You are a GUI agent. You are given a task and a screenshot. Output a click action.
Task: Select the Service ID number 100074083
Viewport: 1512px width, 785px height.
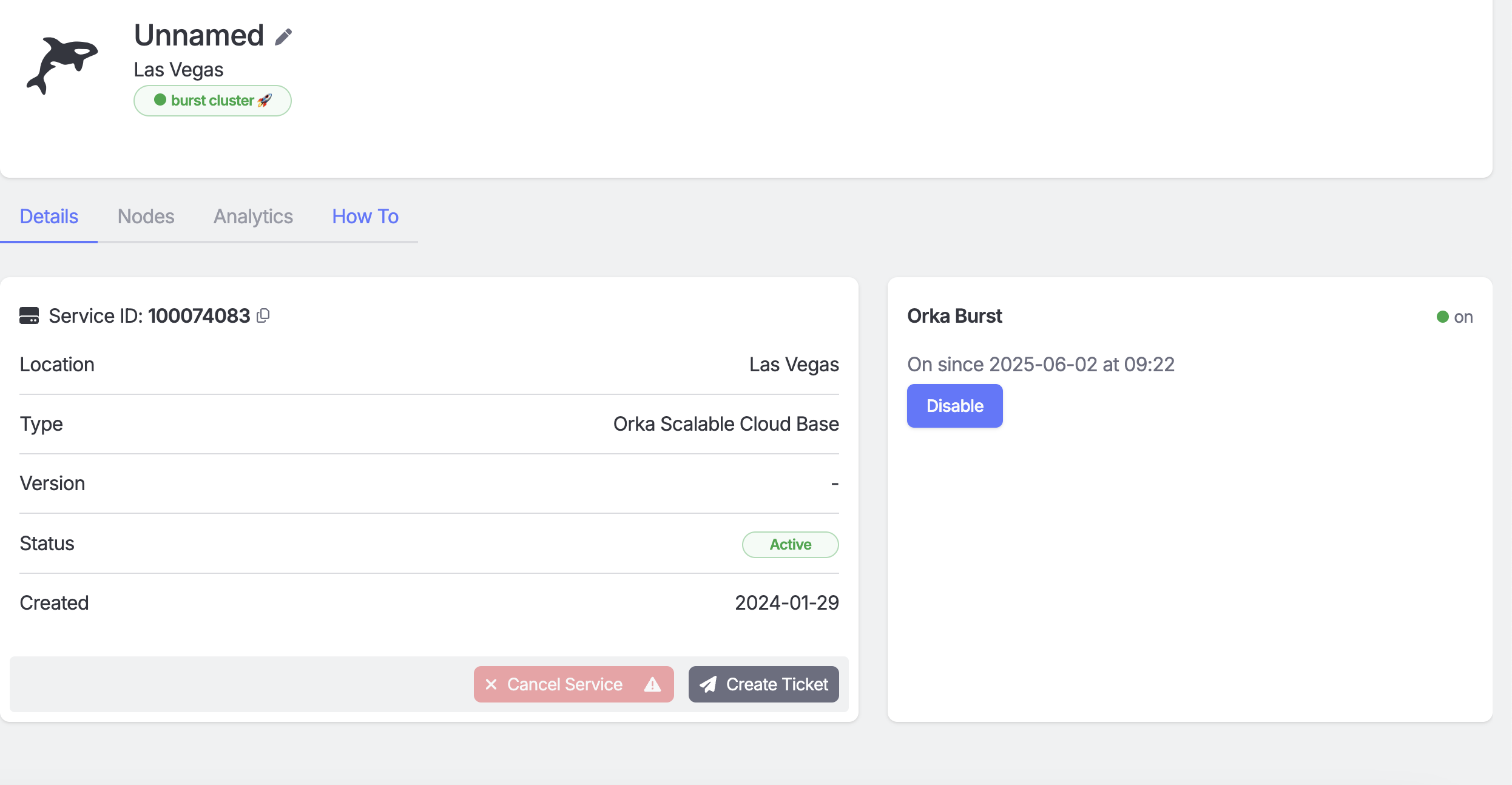click(x=198, y=315)
